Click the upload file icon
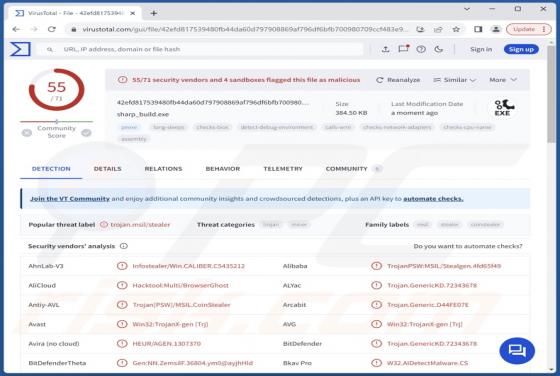560x376 pixels. coord(385,49)
